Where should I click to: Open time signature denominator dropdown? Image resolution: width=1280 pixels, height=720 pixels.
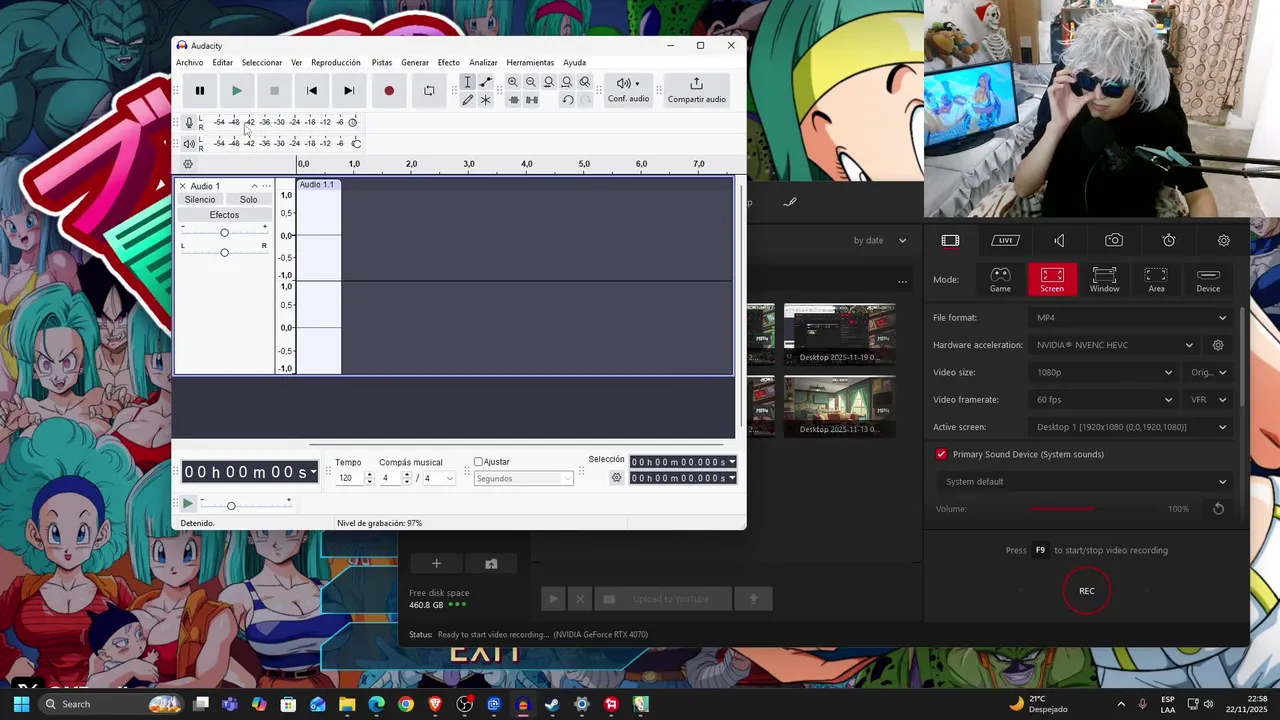[439, 479]
